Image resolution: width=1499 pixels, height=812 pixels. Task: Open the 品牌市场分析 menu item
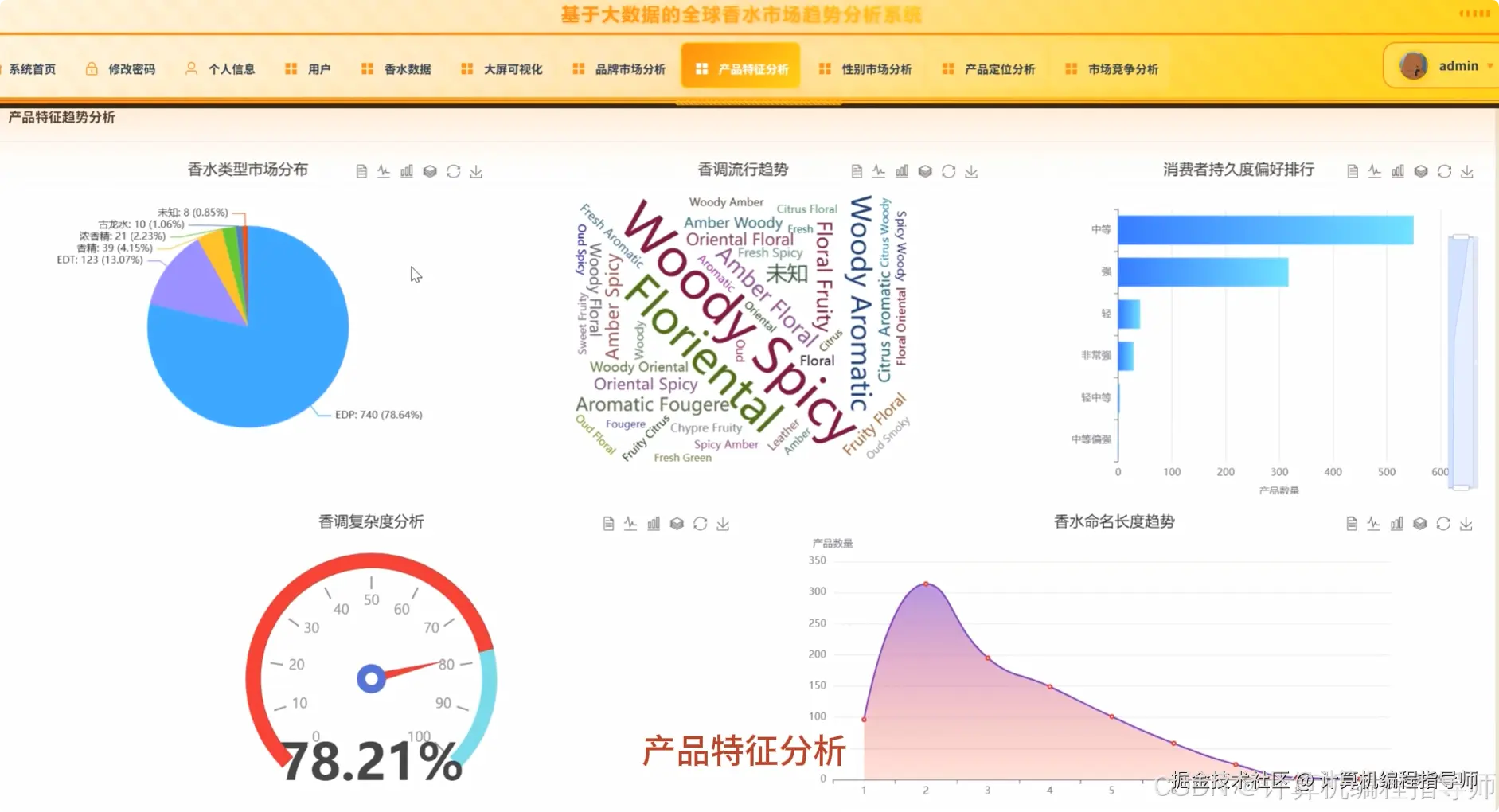tap(629, 68)
